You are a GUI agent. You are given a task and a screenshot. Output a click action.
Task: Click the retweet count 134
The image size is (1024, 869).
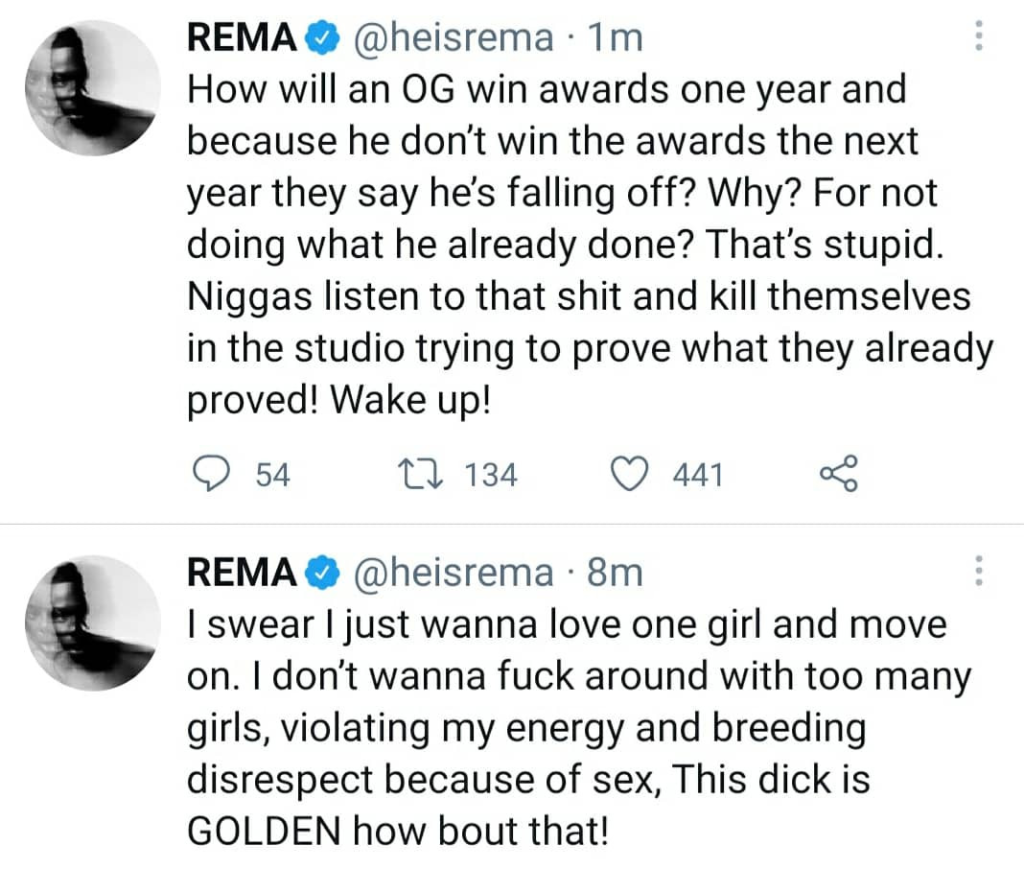492,476
